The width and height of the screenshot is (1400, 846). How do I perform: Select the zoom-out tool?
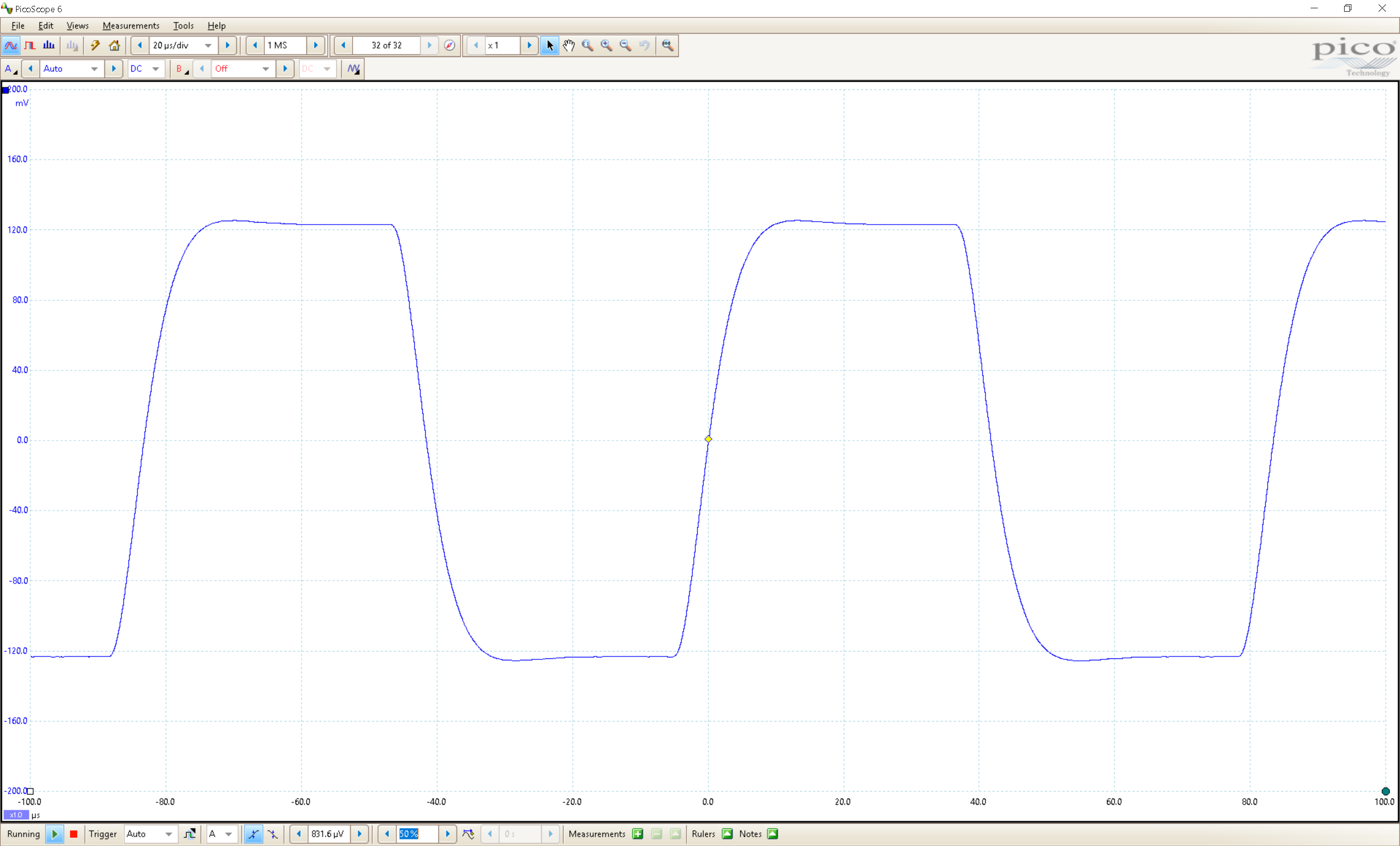point(625,45)
